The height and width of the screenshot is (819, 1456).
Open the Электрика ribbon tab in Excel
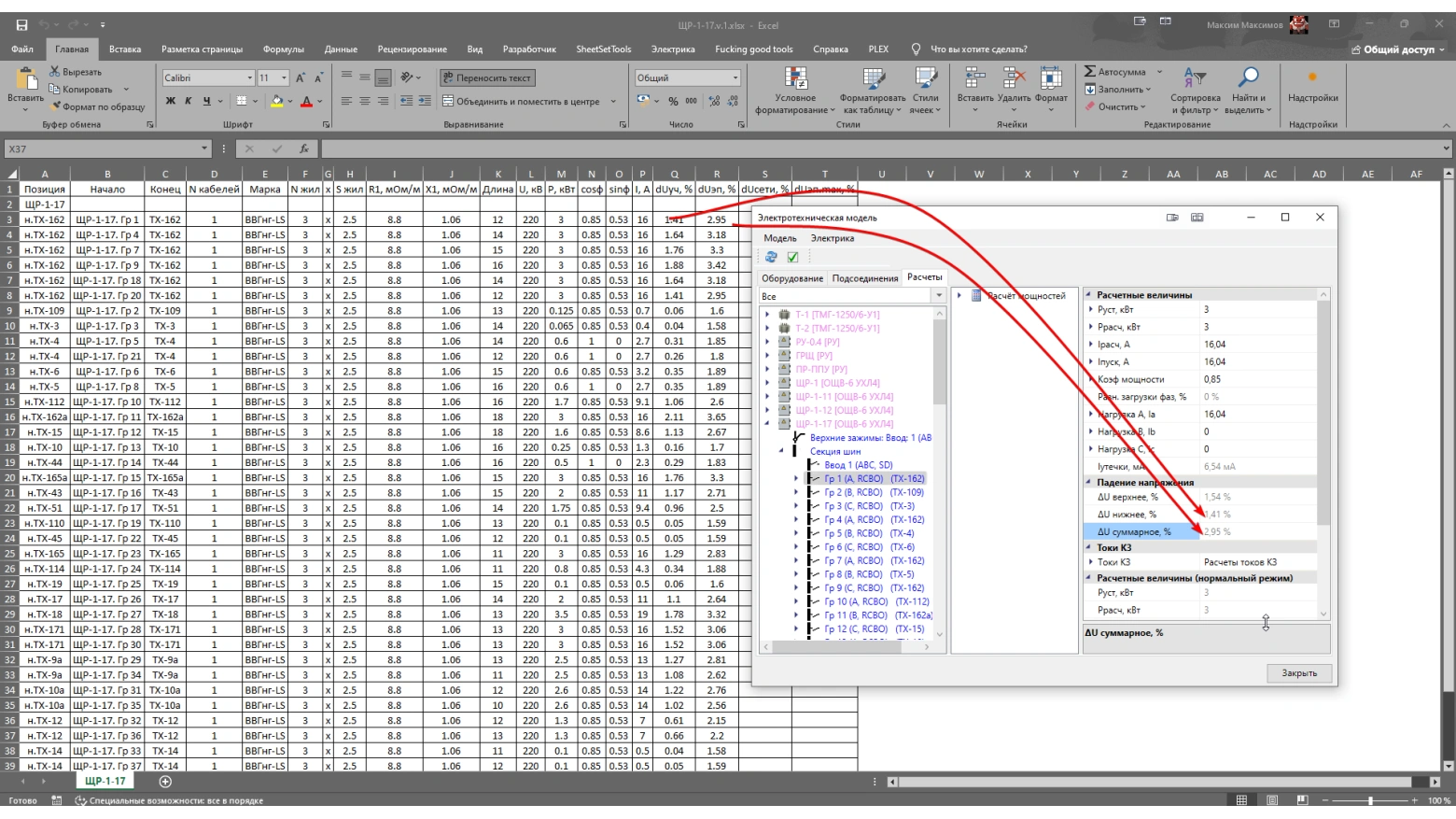[673, 49]
